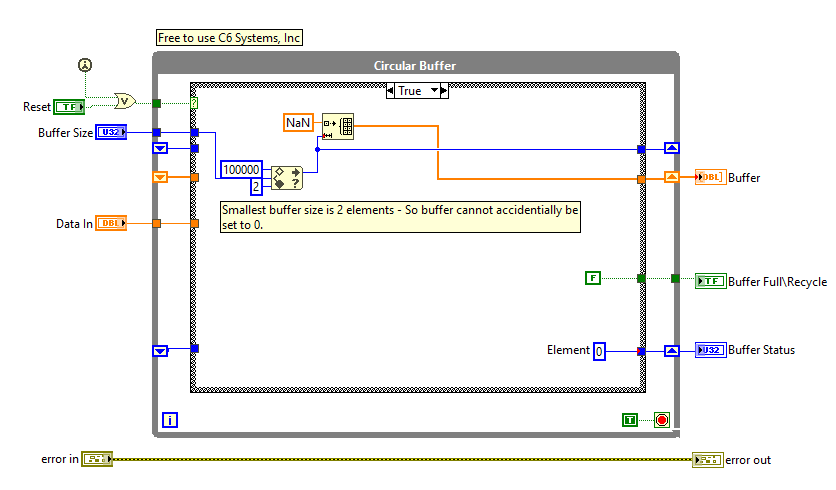Select the Data In DBL control terminal
This screenshot has width=836, height=490.
pos(111,223)
